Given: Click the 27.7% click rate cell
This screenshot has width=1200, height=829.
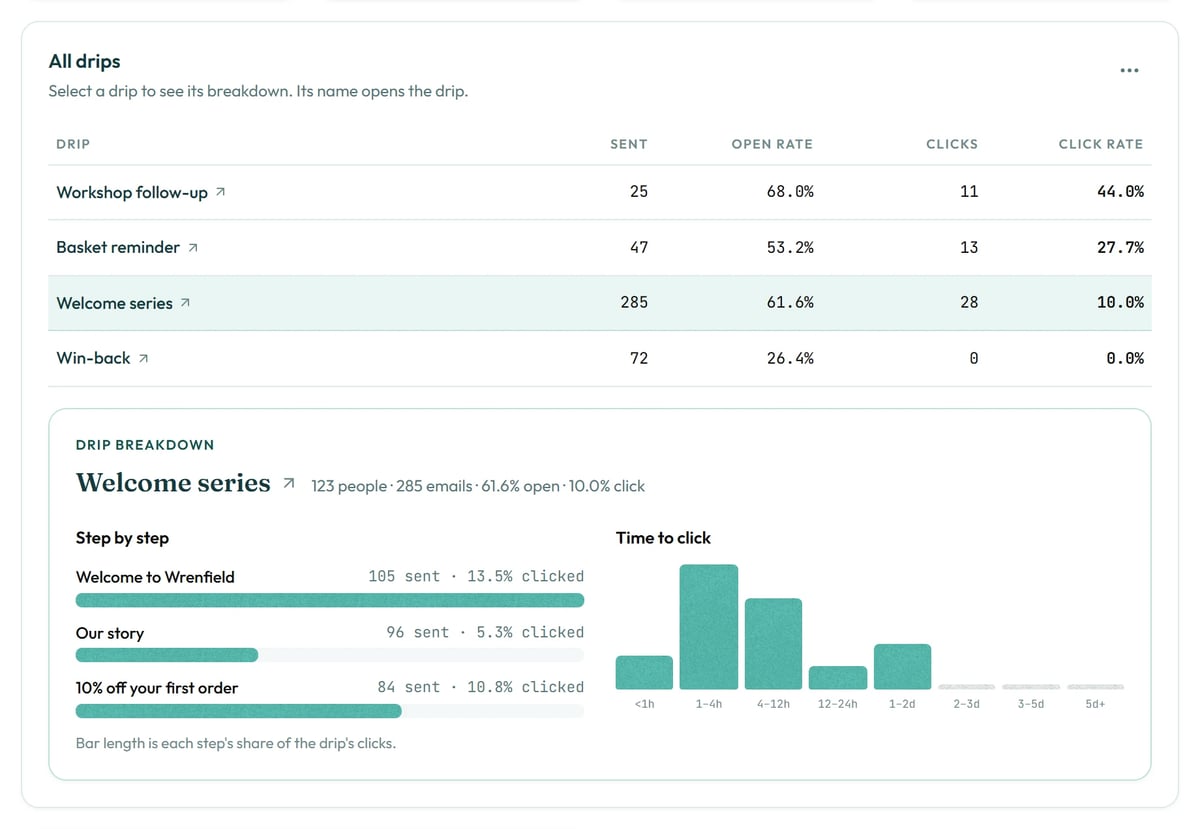Looking at the screenshot, I should tap(1120, 247).
